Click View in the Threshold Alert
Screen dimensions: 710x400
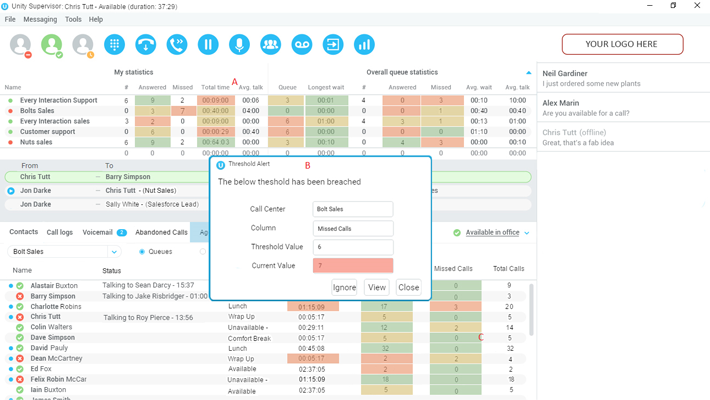coord(377,287)
